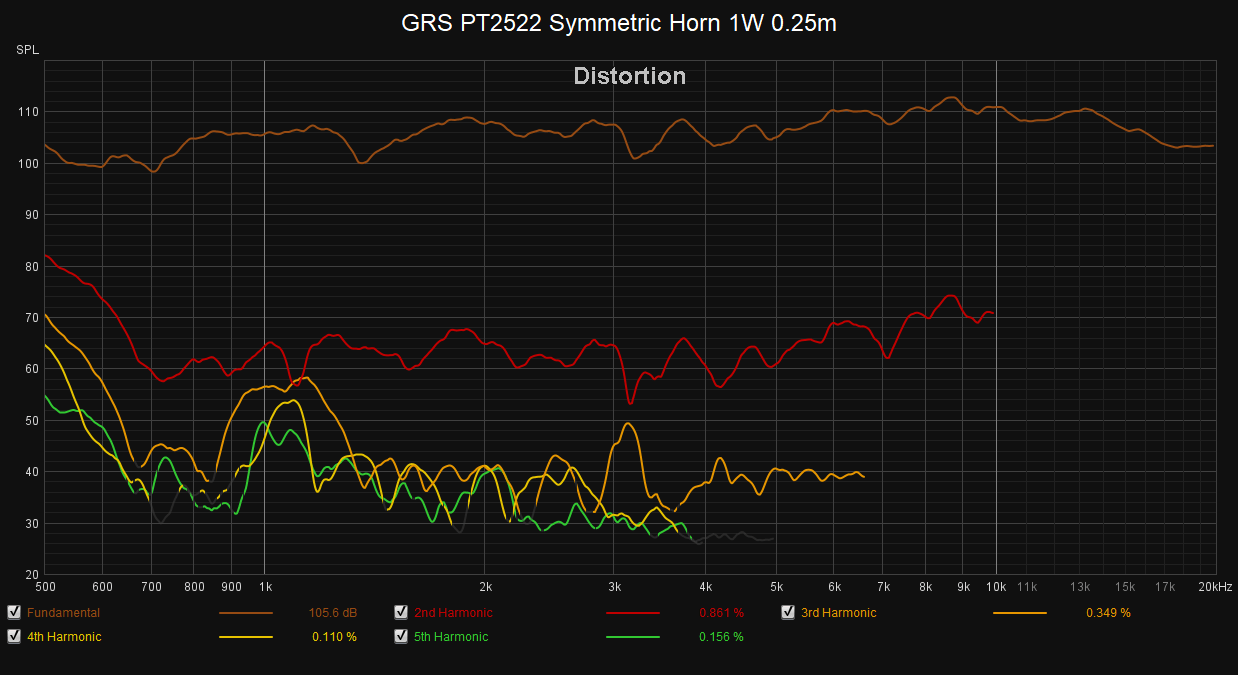The width and height of the screenshot is (1238, 675).
Task: Click the 5th Harmonic legend label
Action: coord(451,636)
